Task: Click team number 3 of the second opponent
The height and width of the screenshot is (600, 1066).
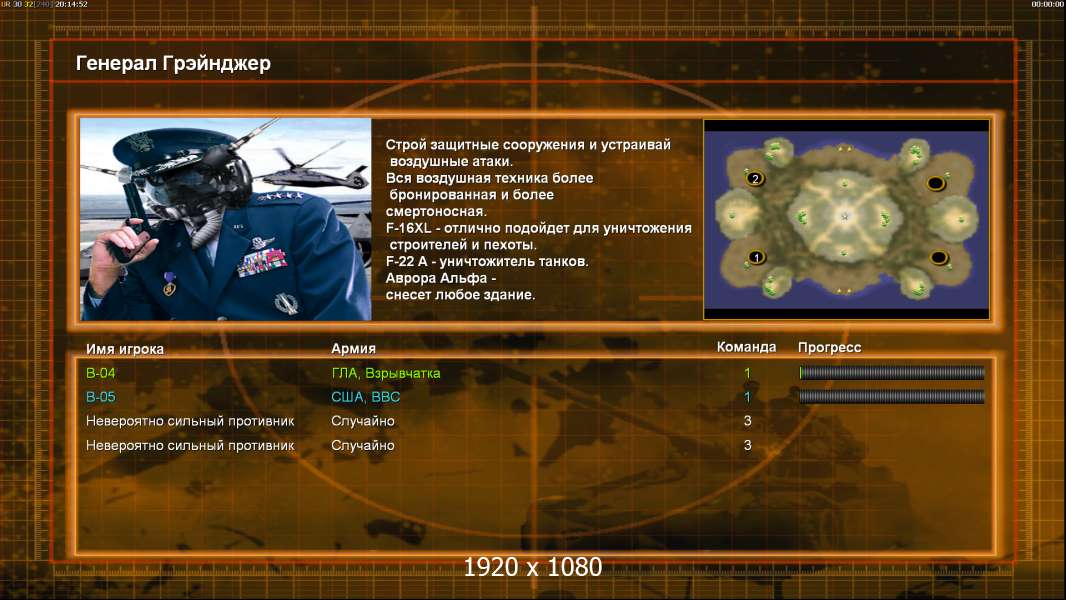Action: pos(747,446)
